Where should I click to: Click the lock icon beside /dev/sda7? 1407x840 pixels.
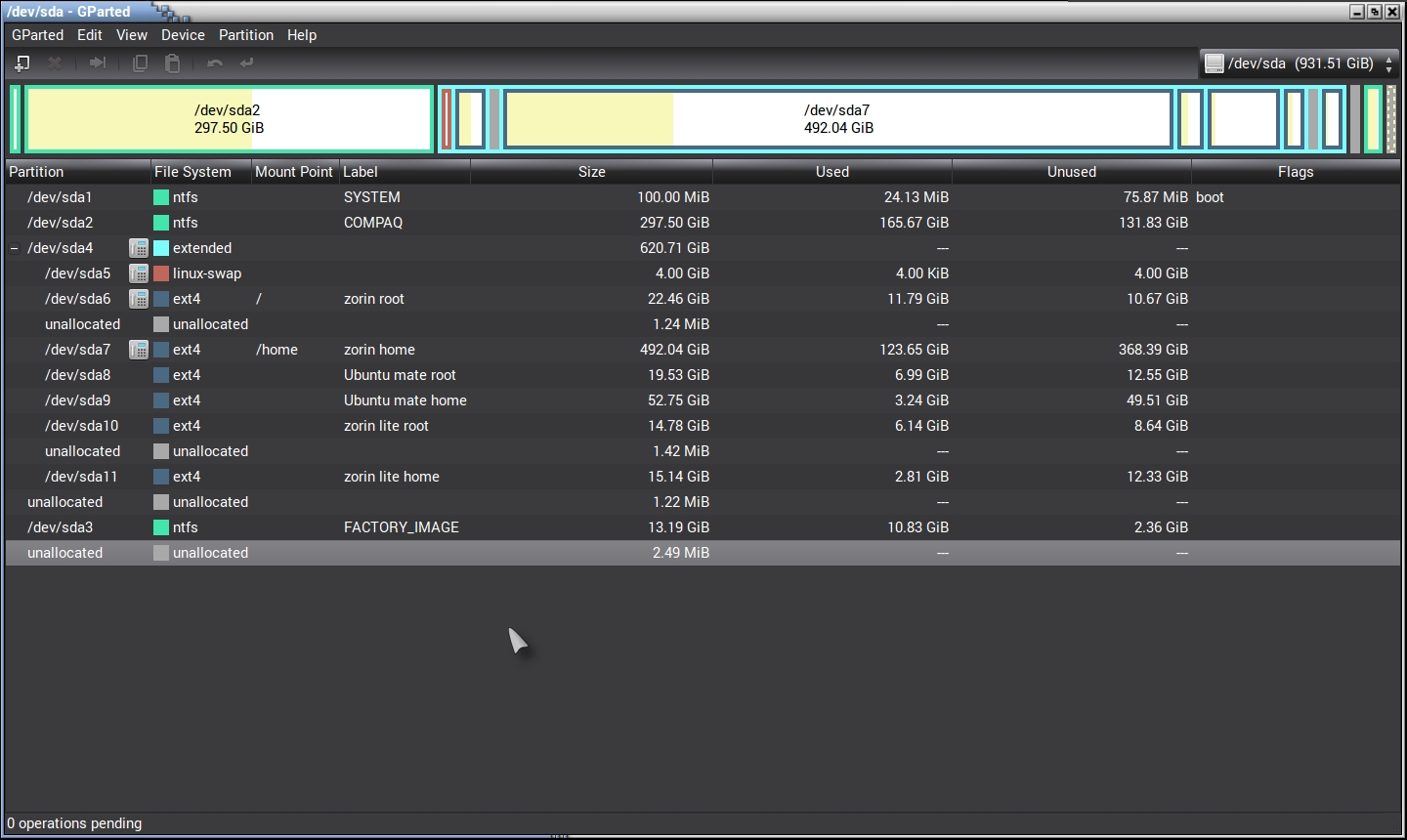pyautogui.click(x=139, y=350)
